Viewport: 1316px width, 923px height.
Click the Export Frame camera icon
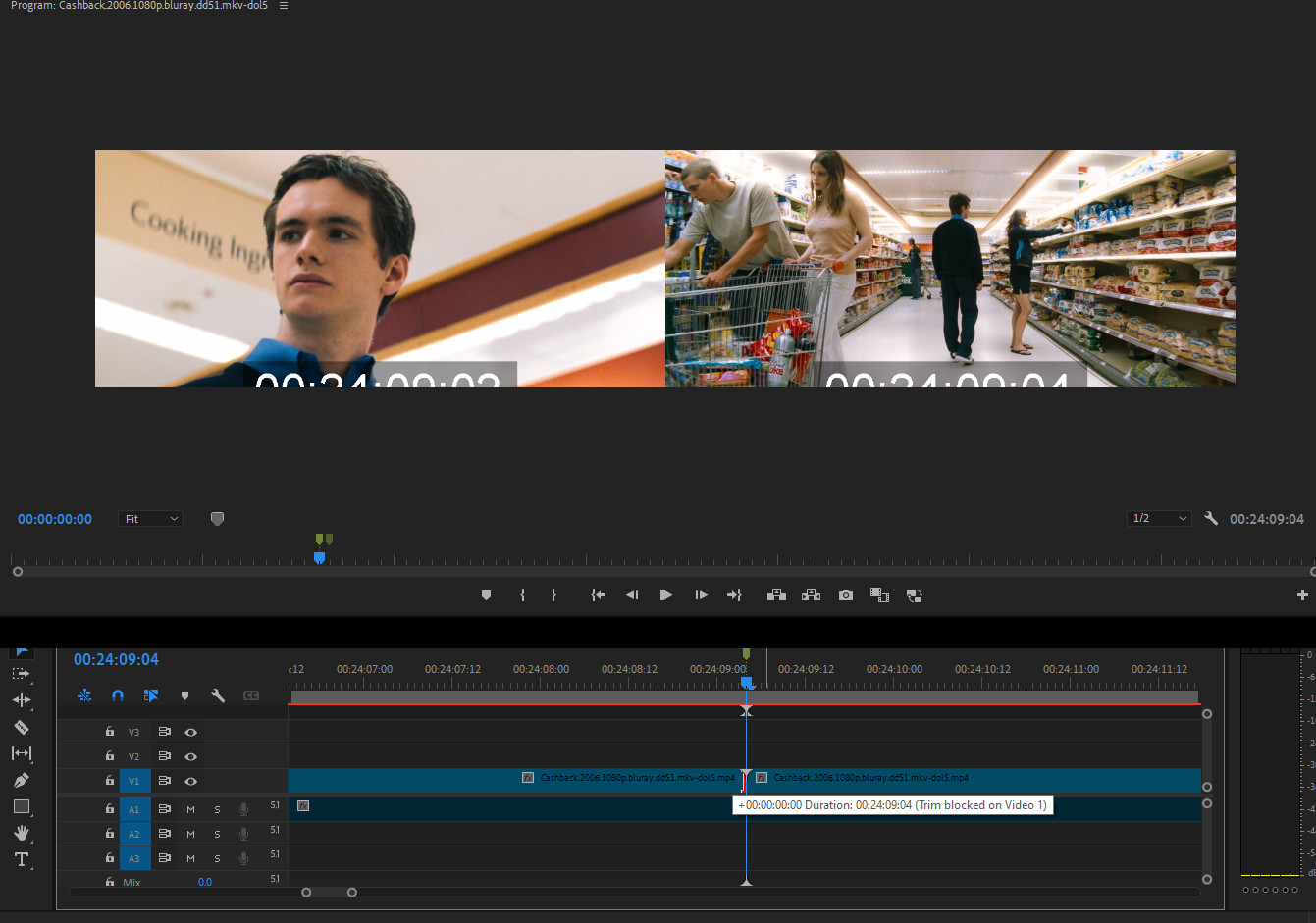click(845, 595)
